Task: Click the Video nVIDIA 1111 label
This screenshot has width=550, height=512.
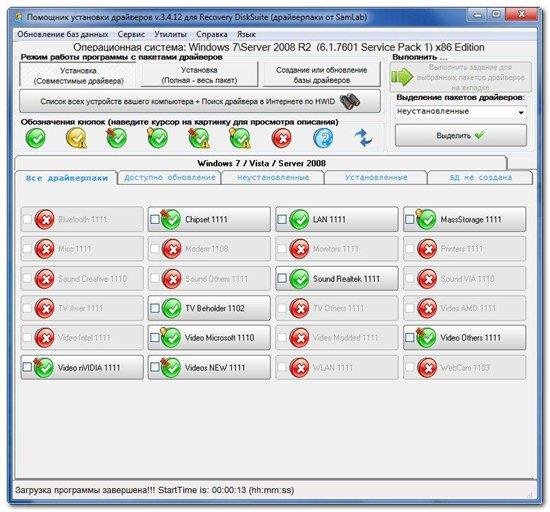Action: pyautogui.click(x=89, y=368)
